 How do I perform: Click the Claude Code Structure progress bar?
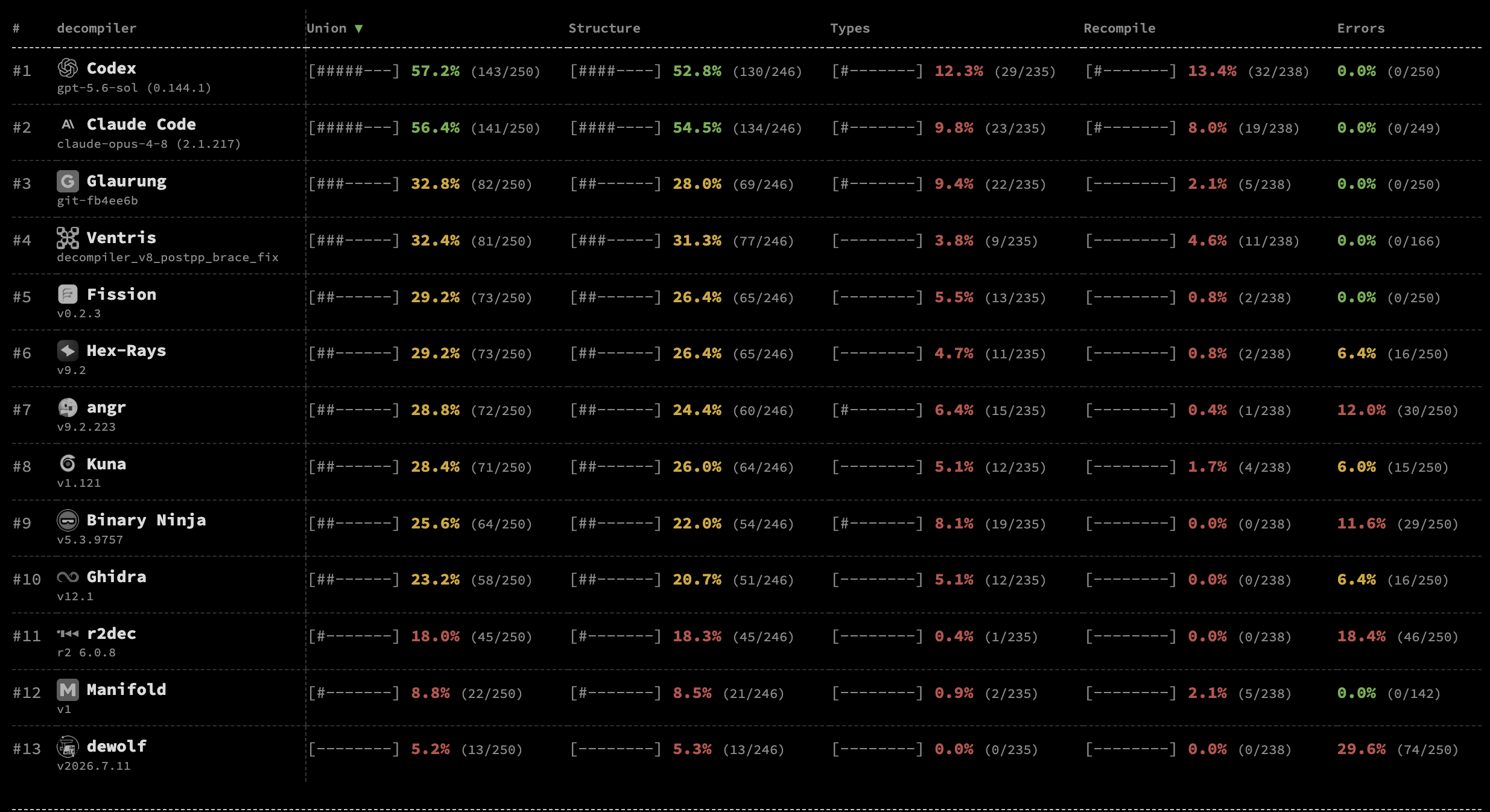pyautogui.click(x=616, y=128)
